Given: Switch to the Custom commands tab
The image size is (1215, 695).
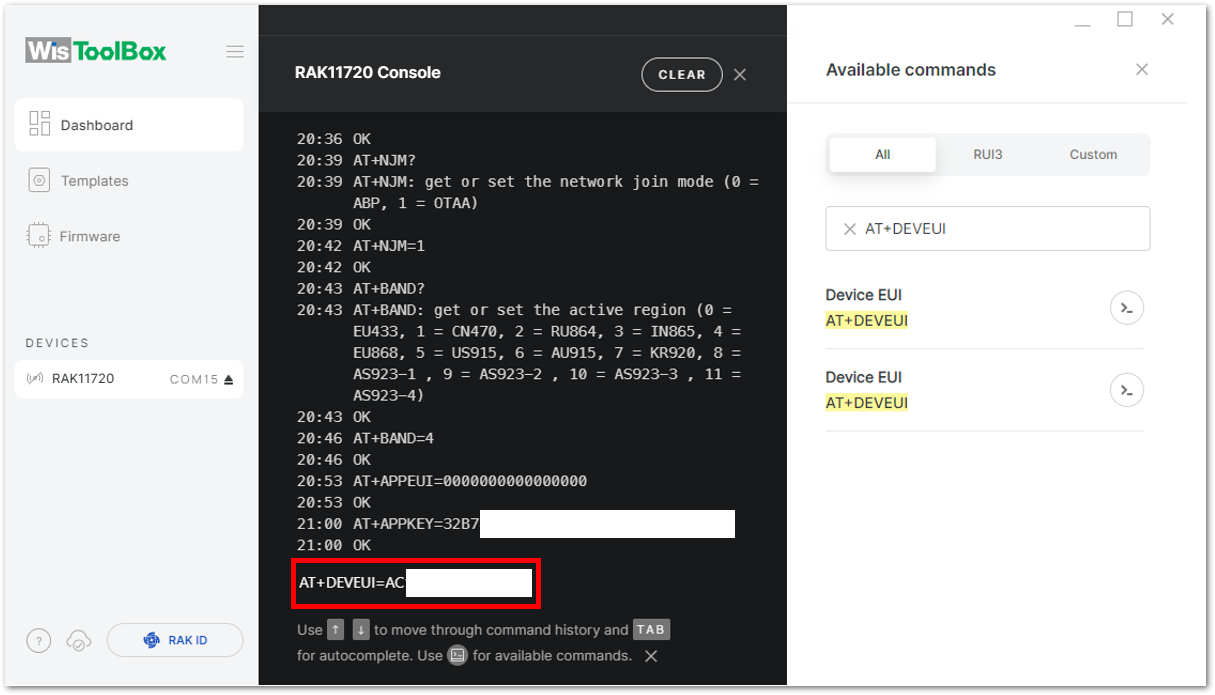Looking at the screenshot, I should 1093,155.
